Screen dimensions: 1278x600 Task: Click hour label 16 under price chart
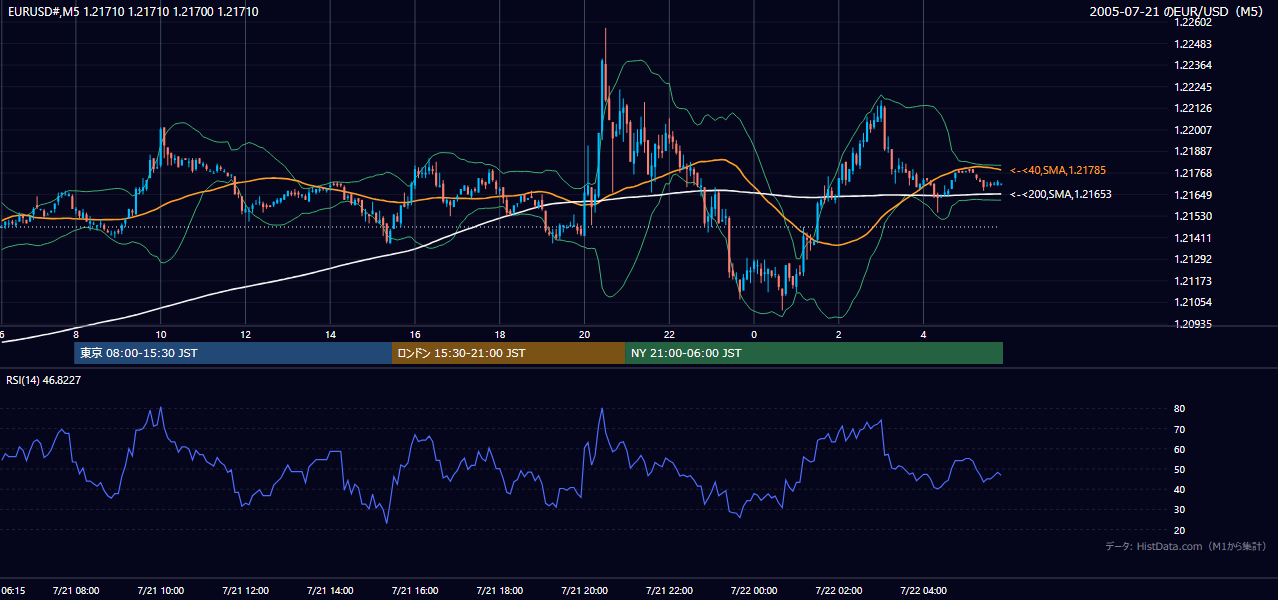(415, 334)
